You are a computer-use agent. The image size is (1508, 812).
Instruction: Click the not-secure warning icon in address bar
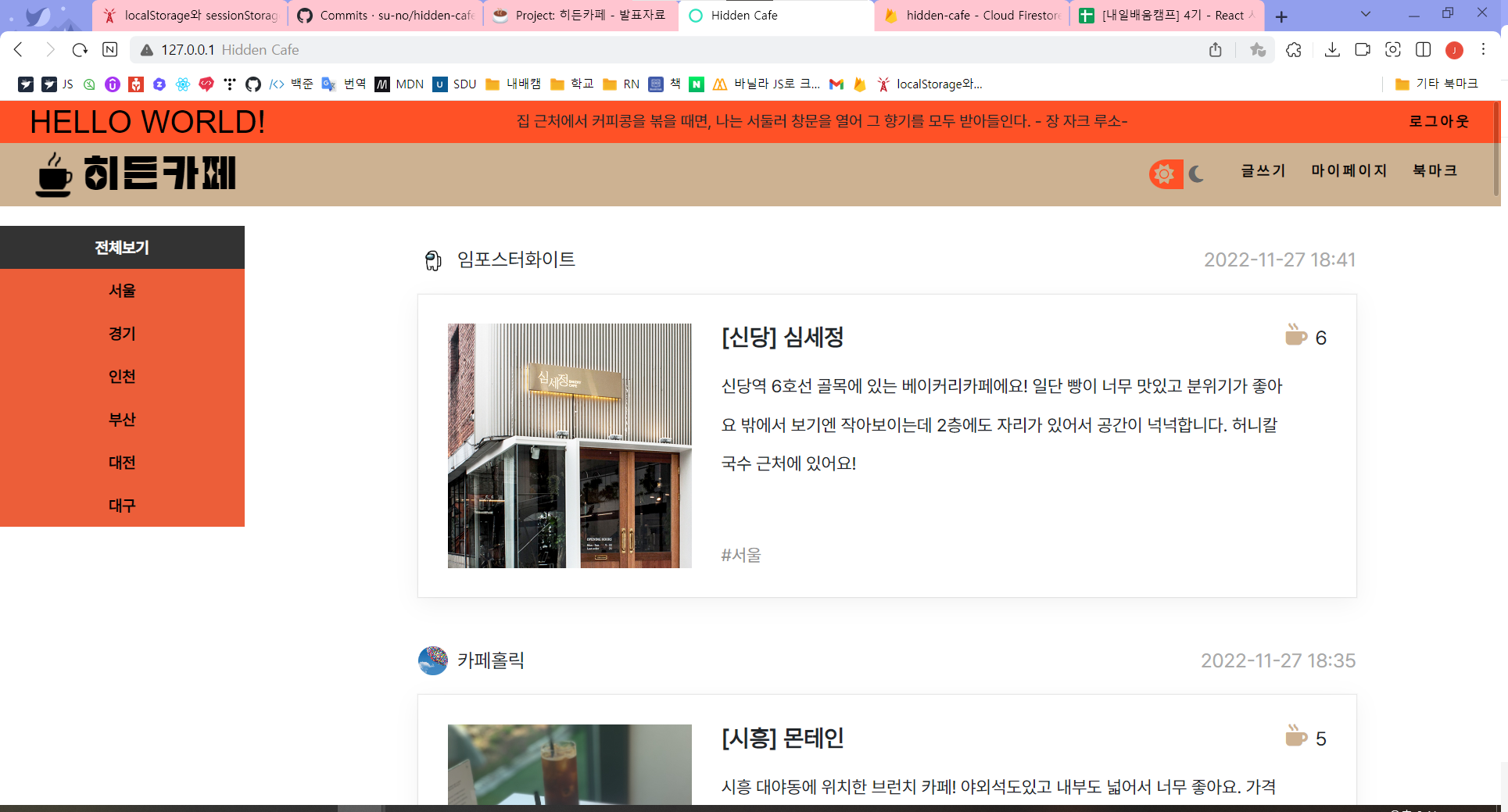point(146,50)
